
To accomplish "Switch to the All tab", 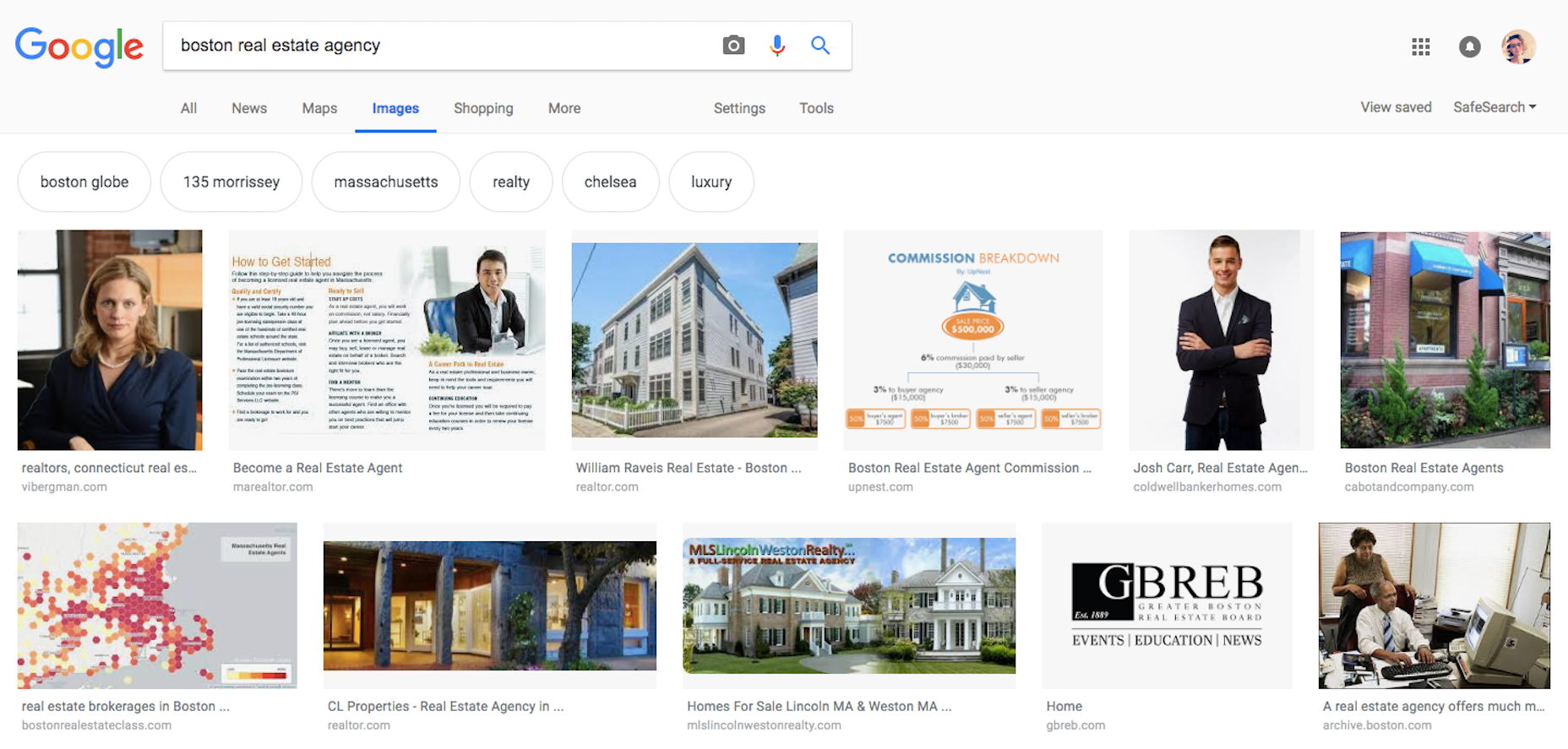I will tap(188, 108).
